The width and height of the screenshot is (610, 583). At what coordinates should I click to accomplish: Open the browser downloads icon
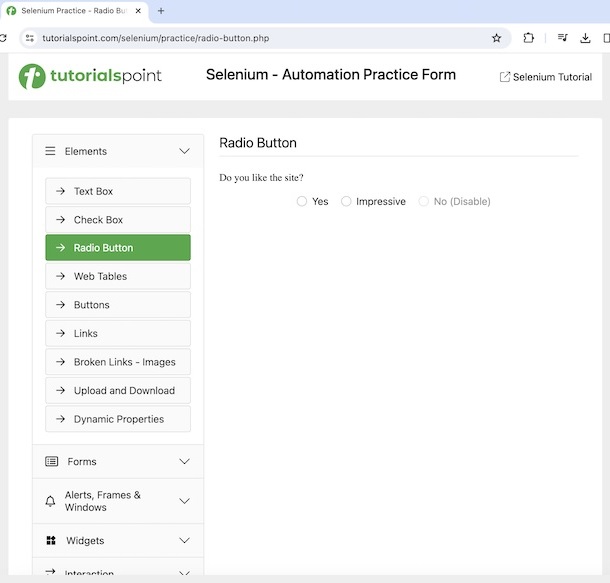[x=585, y=38]
